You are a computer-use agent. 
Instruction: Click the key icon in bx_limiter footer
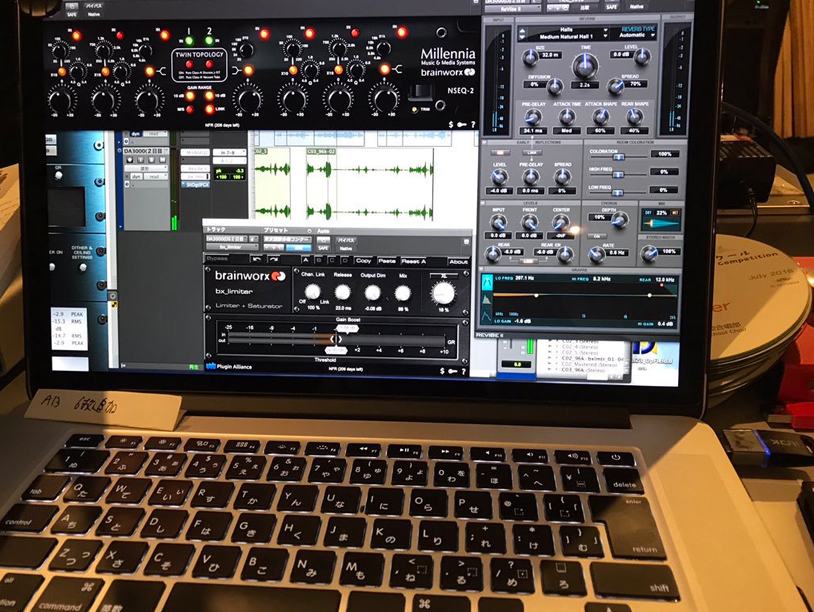point(453,371)
